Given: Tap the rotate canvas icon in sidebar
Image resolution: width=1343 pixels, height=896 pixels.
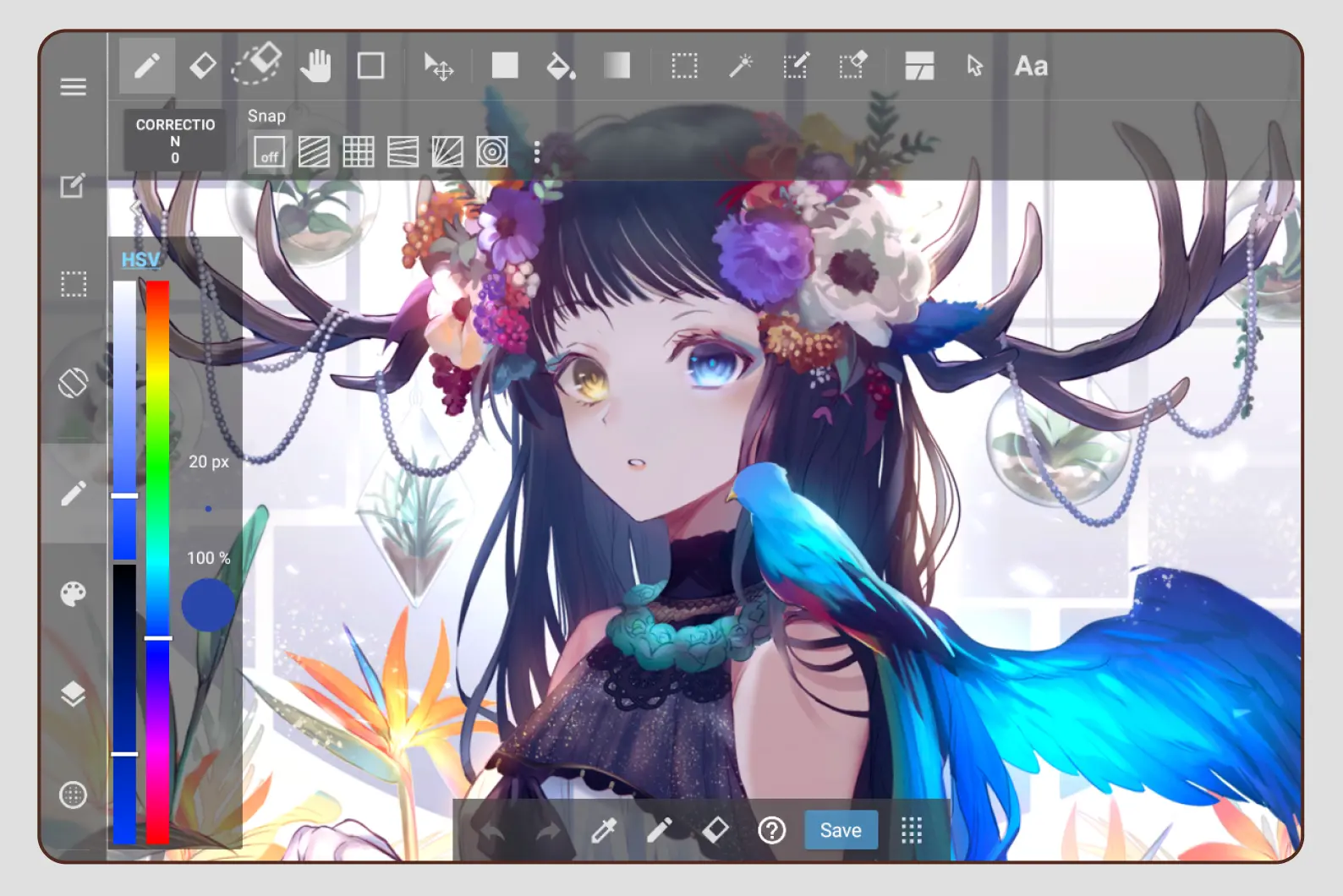Looking at the screenshot, I should 74,383.
